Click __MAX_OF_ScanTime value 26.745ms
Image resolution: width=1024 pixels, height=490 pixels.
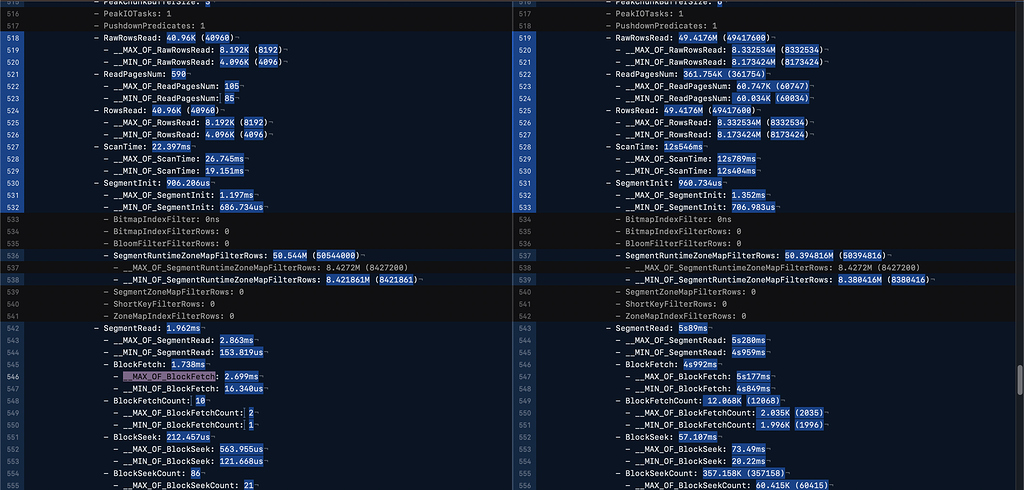point(224,159)
